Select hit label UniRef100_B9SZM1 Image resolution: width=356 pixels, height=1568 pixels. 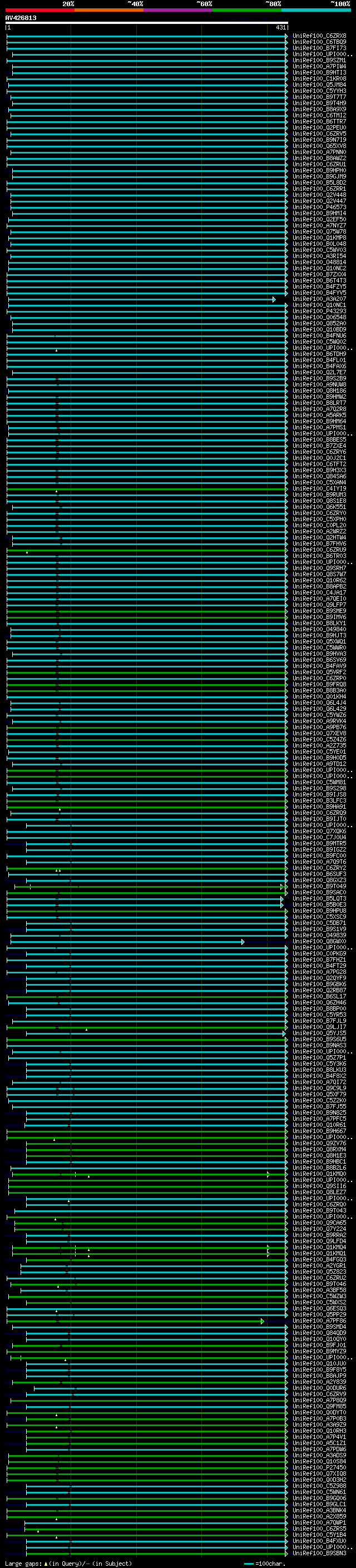coord(319,60)
